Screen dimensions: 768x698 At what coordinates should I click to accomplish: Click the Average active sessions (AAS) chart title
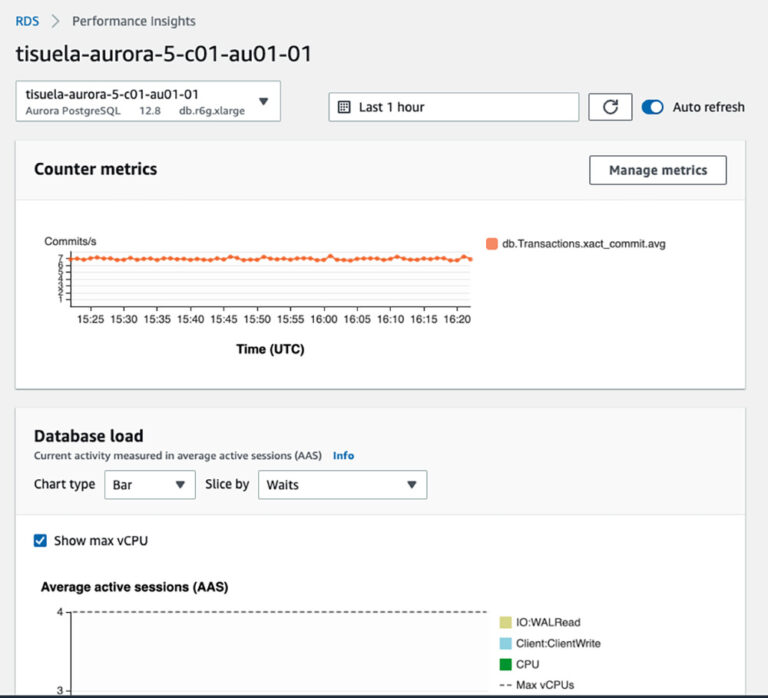click(x=135, y=587)
